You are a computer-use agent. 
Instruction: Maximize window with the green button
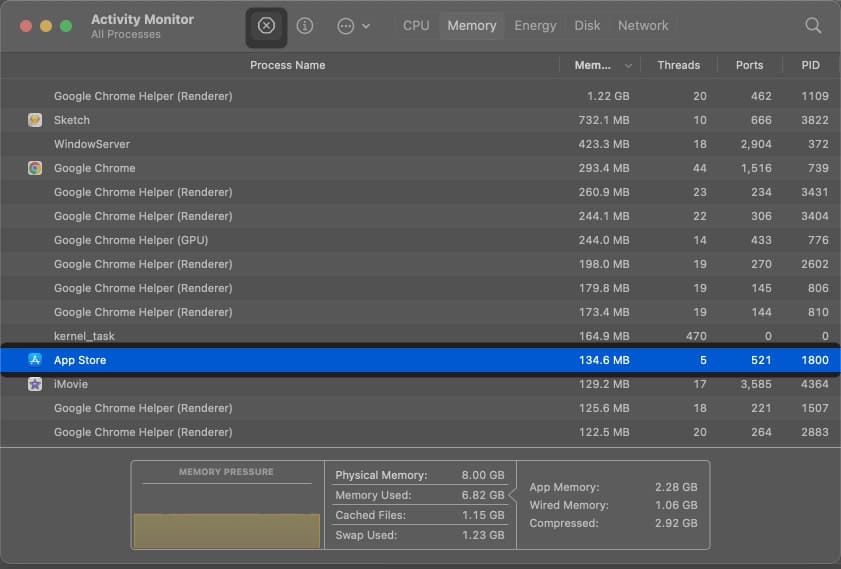point(66,26)
